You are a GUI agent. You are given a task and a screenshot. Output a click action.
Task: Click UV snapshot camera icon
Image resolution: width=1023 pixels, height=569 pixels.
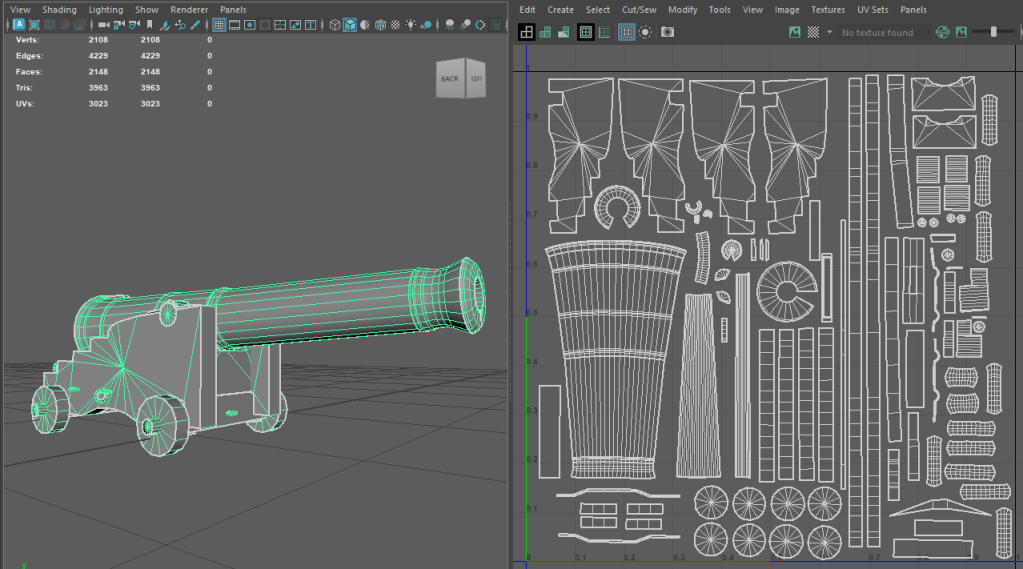(x=667, y=32)
